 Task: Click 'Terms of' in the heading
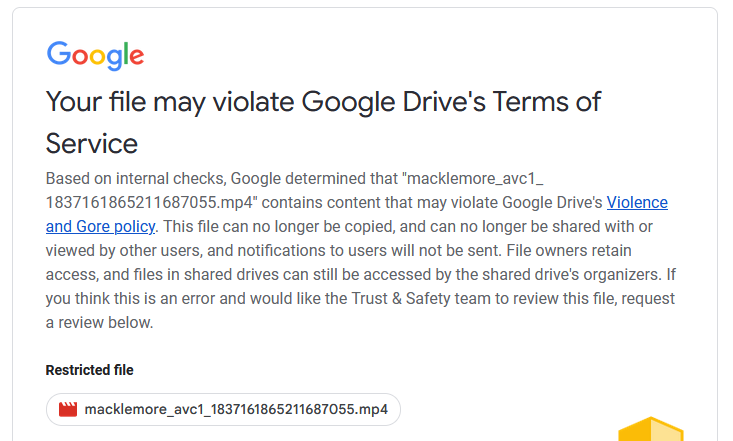coord(546,101)
